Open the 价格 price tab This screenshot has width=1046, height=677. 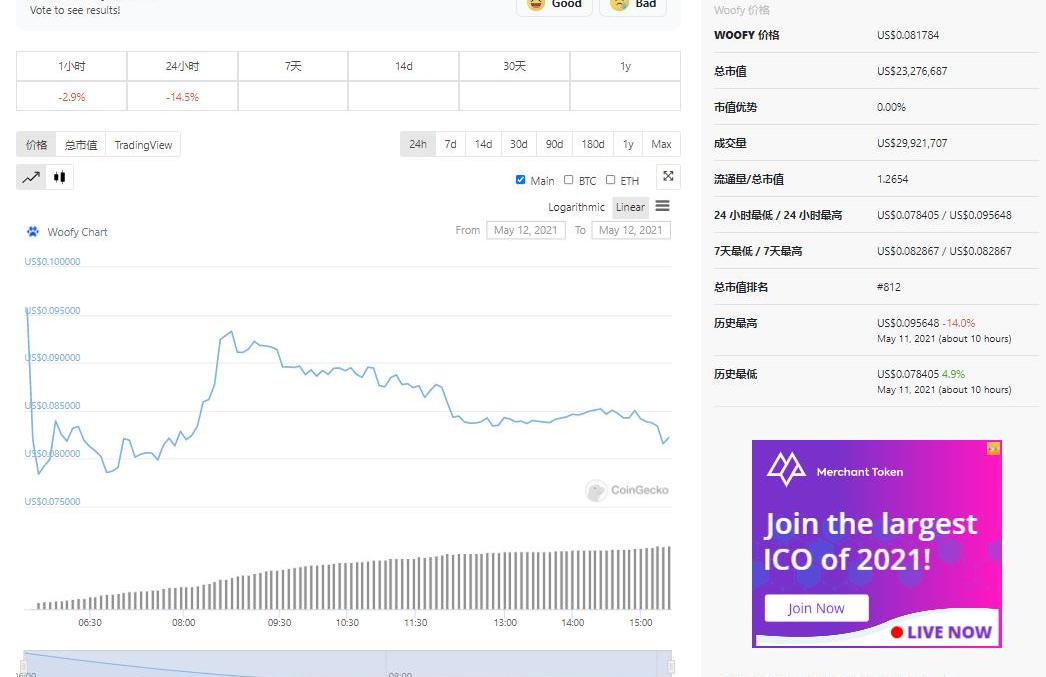pyautogui.click(x=36, y=145)
